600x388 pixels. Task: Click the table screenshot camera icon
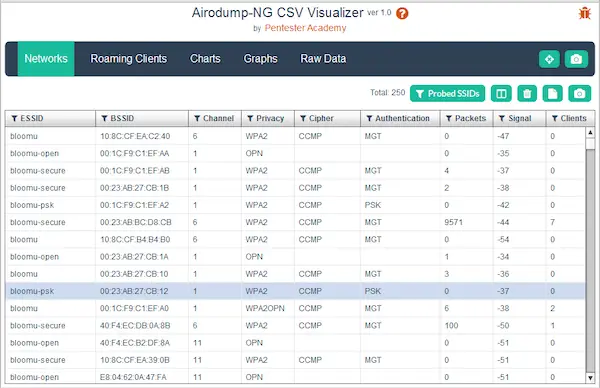[579, 94]
